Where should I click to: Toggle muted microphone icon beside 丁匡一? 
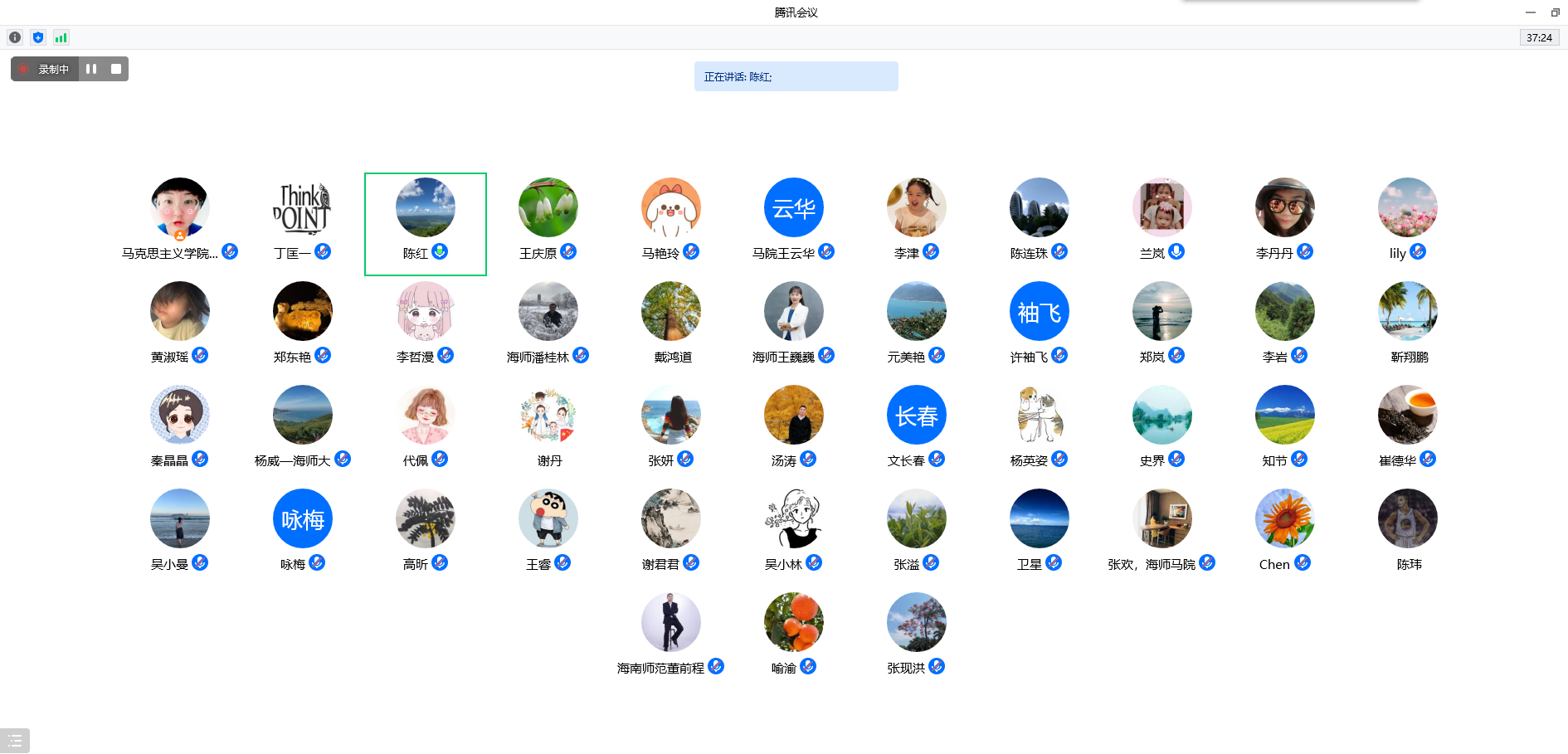[323, 251]
